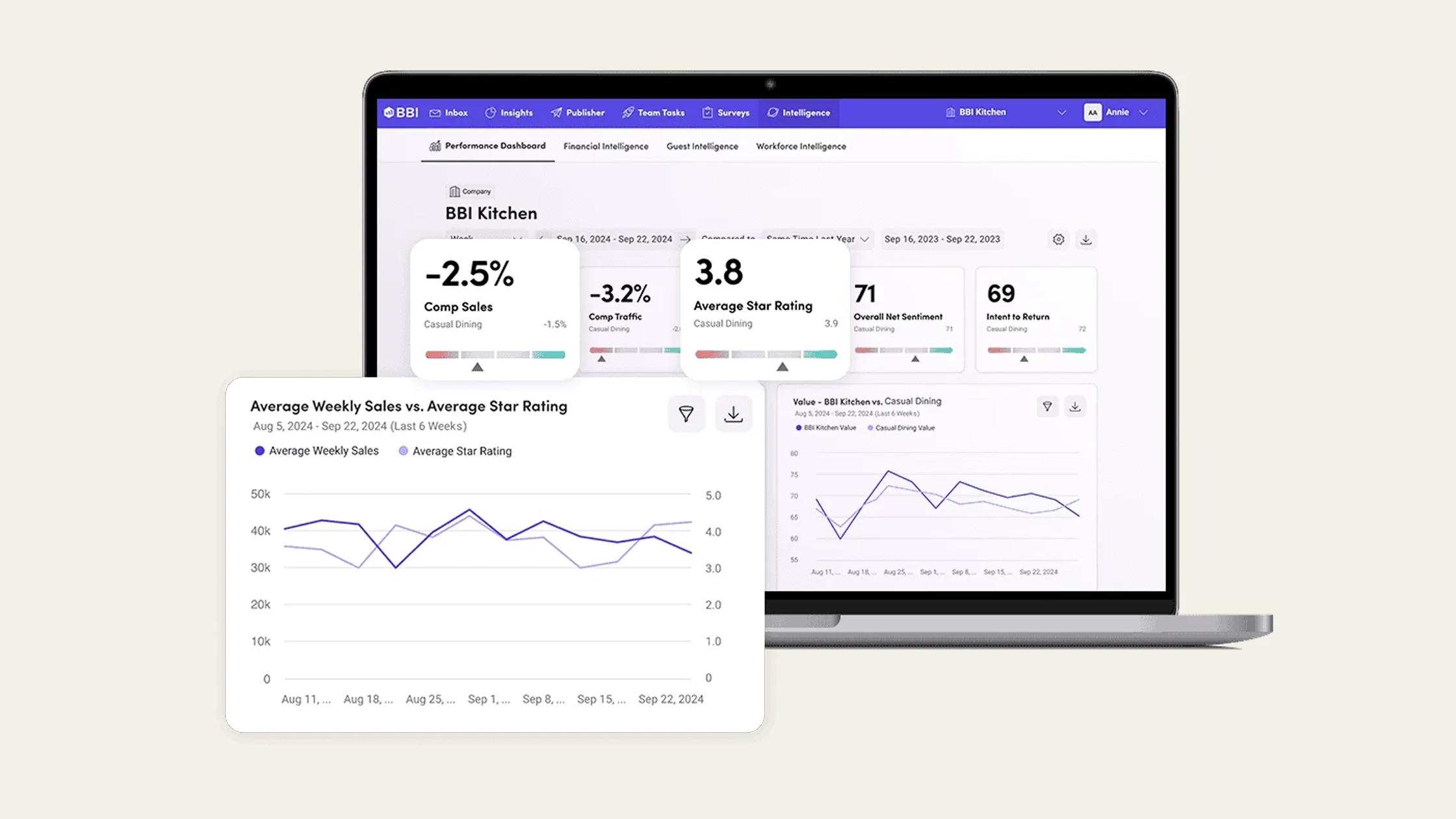Click the BBI Kitchen company title
This screenshot has width=1456, height=819.
pos(491,213)
